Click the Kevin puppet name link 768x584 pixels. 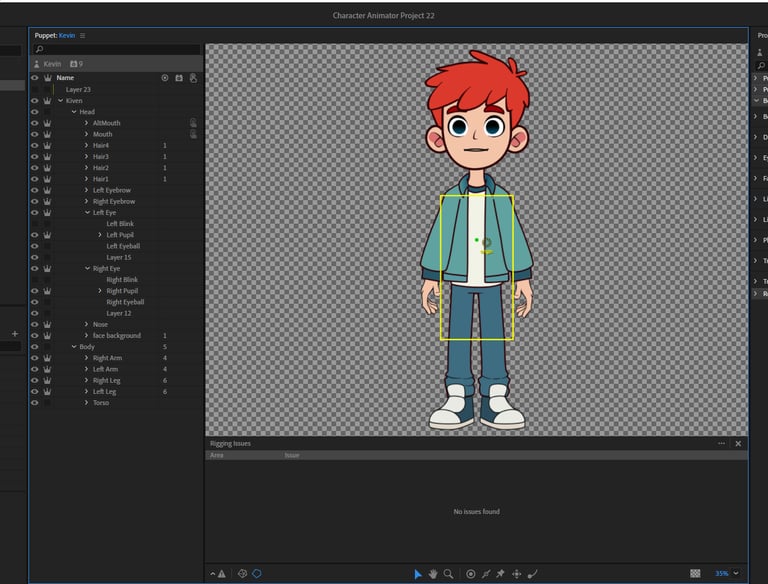coord(67,35)
